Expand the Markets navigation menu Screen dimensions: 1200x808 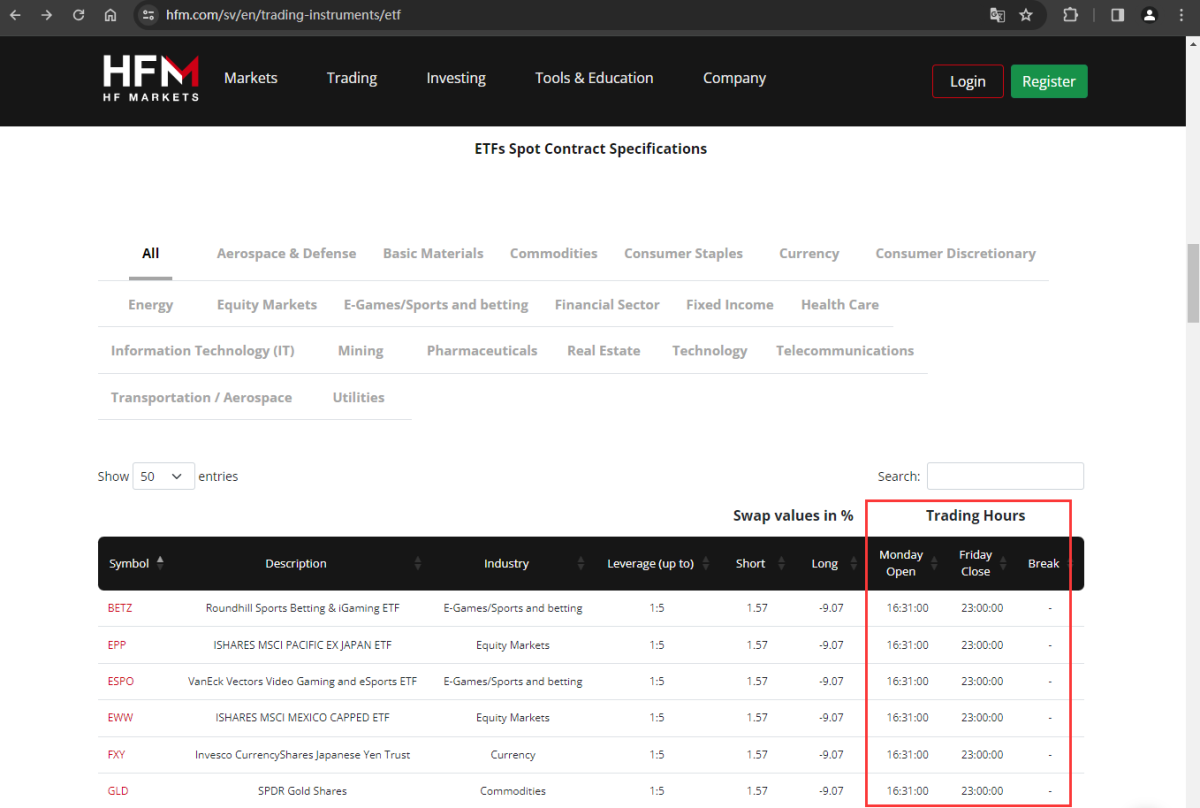pyautogui.click(x=251, y=78)
